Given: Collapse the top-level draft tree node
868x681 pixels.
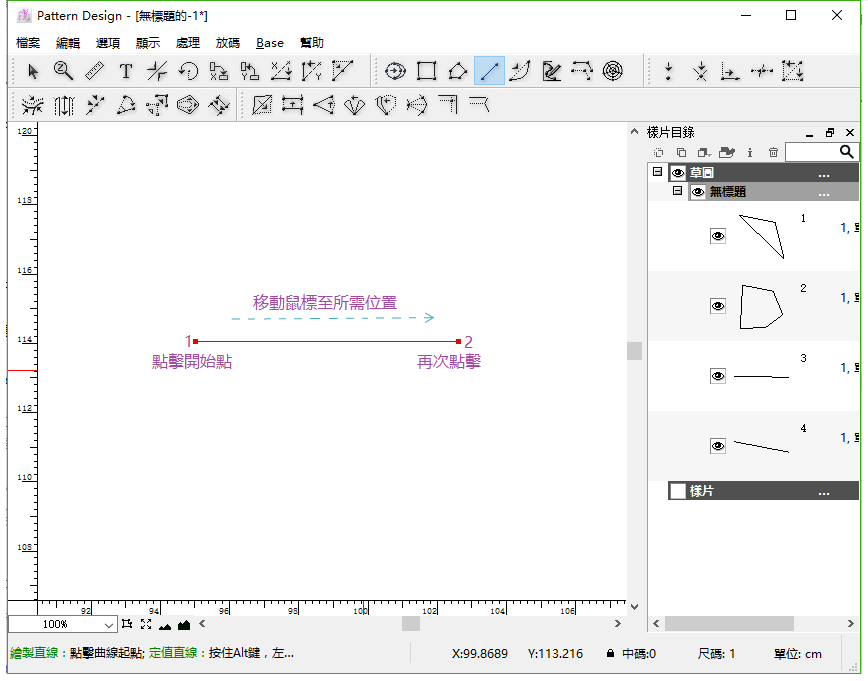Looking at the screenshot, I should [657, 172].
